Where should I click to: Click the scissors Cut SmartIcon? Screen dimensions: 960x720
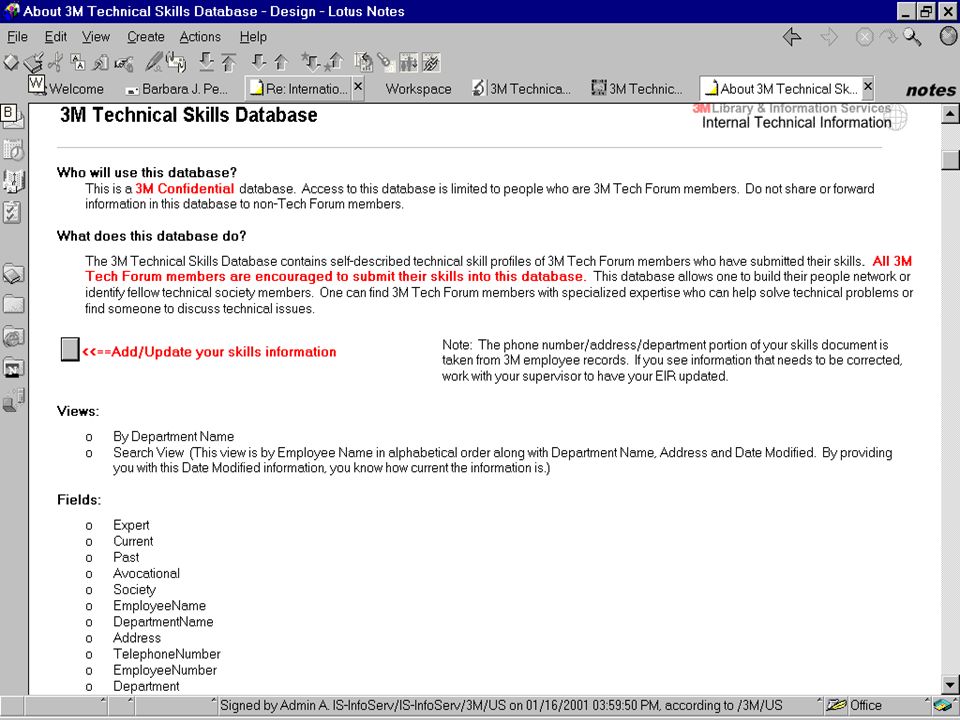coord(55,62)
